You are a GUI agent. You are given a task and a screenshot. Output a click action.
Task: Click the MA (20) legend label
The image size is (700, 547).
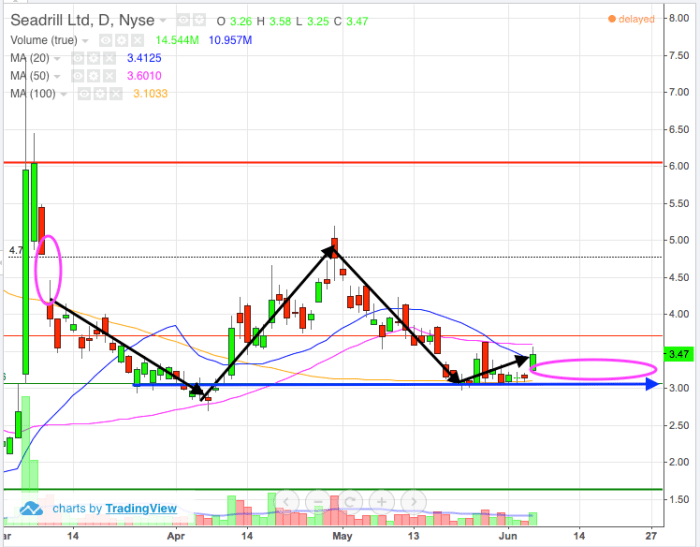(x=30, y=58)
